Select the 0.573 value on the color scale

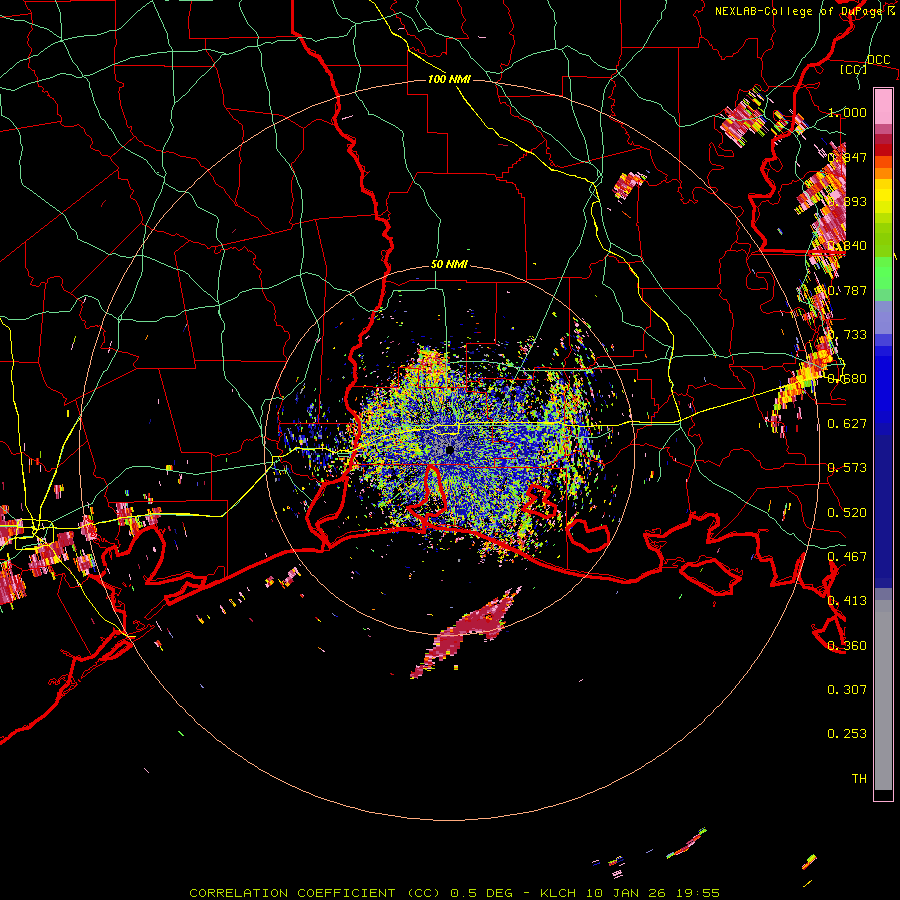(x=847, y=468)
